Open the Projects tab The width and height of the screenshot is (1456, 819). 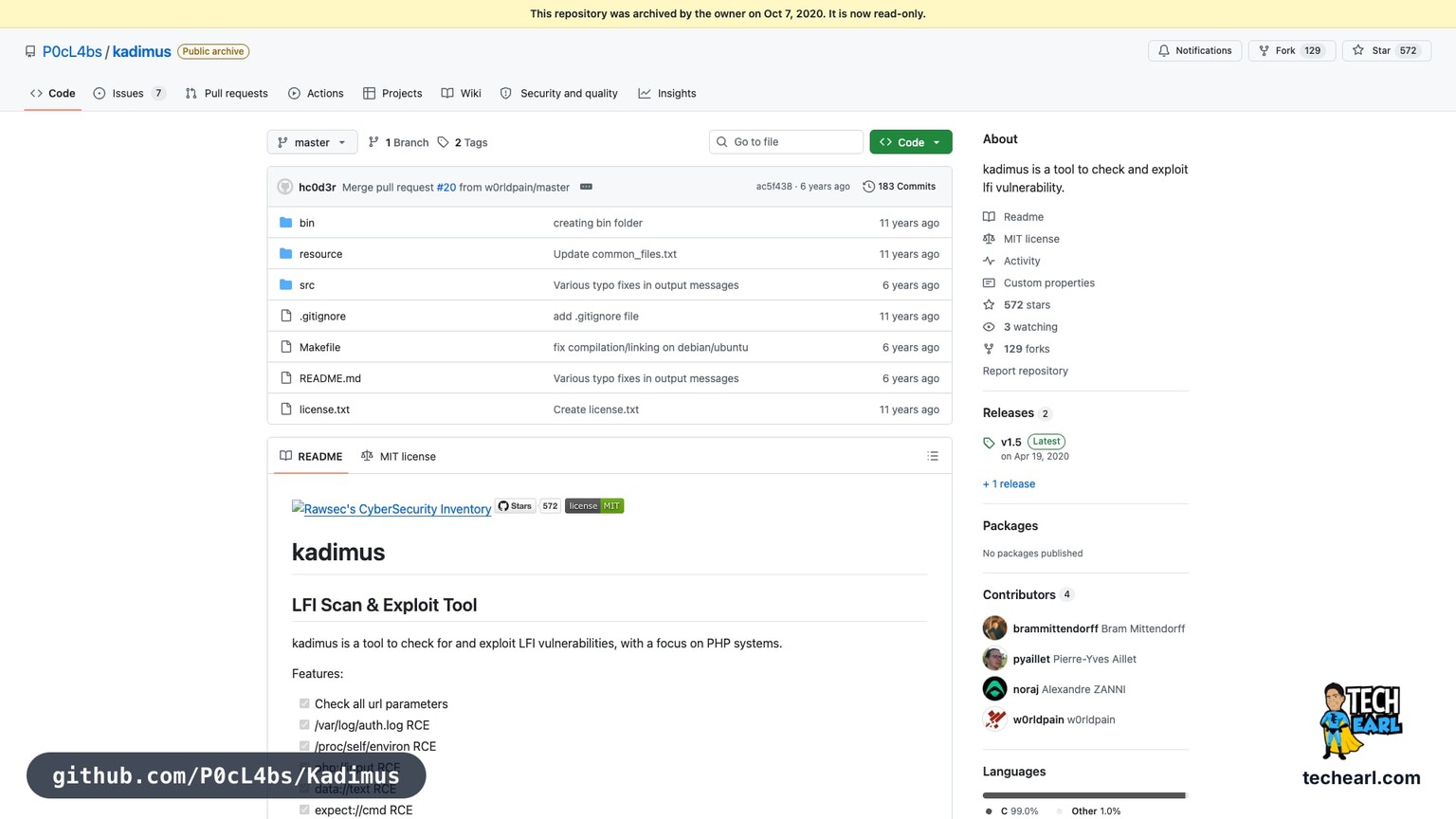[392, 93]
